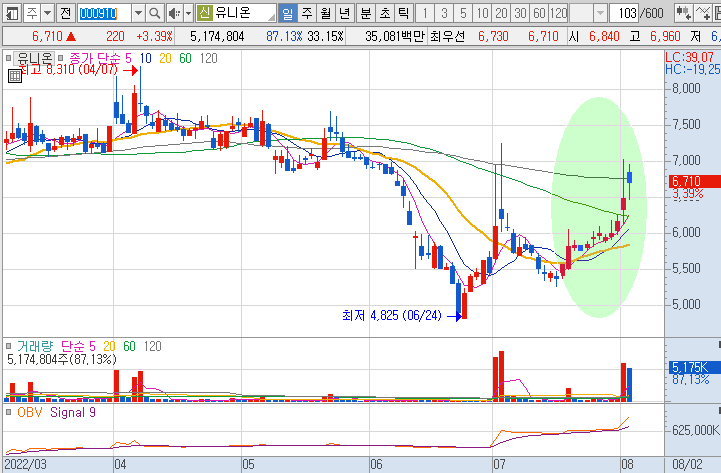This screenshot has height=473, width=721.
Task: Click the 08/02 date on time axis
Action: (x=687, y=464)
